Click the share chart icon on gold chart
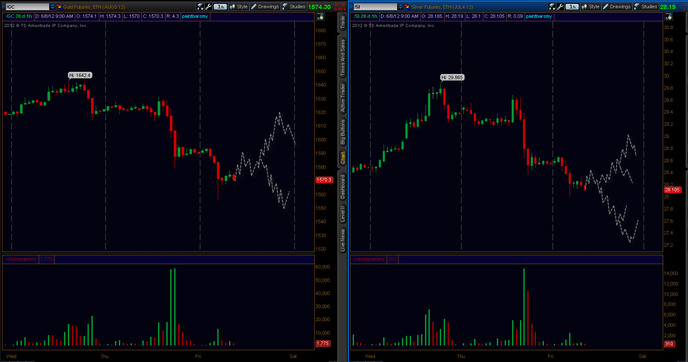Viewport: 688px width, 362px height. coord(201,7)
